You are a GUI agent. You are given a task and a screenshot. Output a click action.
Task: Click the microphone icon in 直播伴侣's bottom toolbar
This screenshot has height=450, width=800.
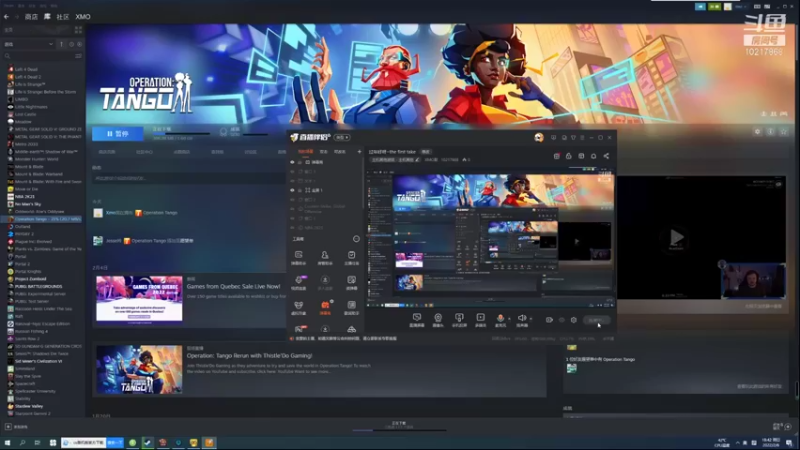(501, 320)
